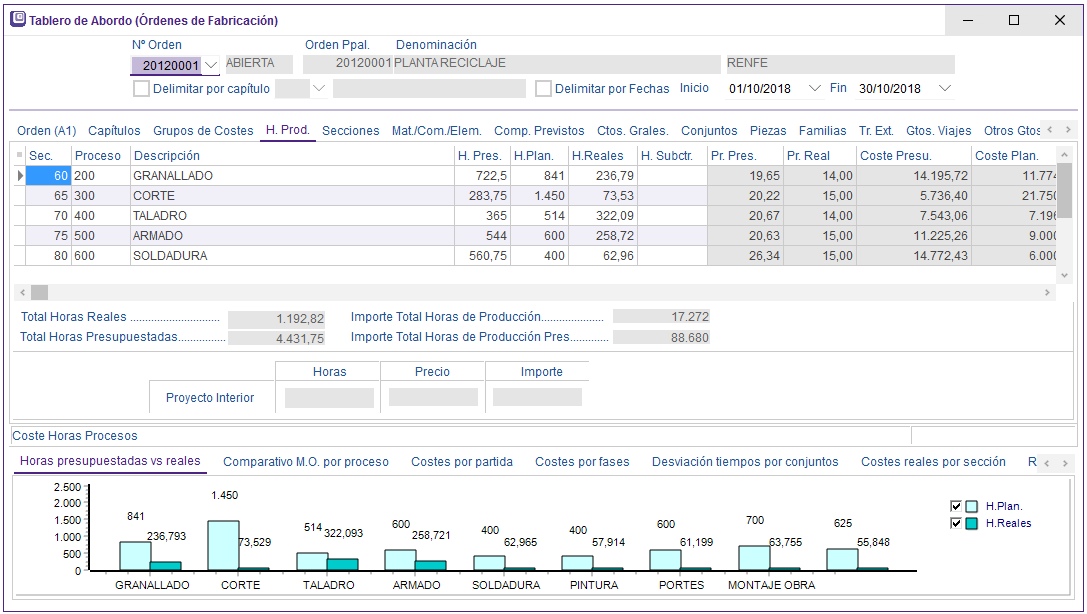Click the Coste Presu. column header
1087x614 pixels.
coord(912,155)
